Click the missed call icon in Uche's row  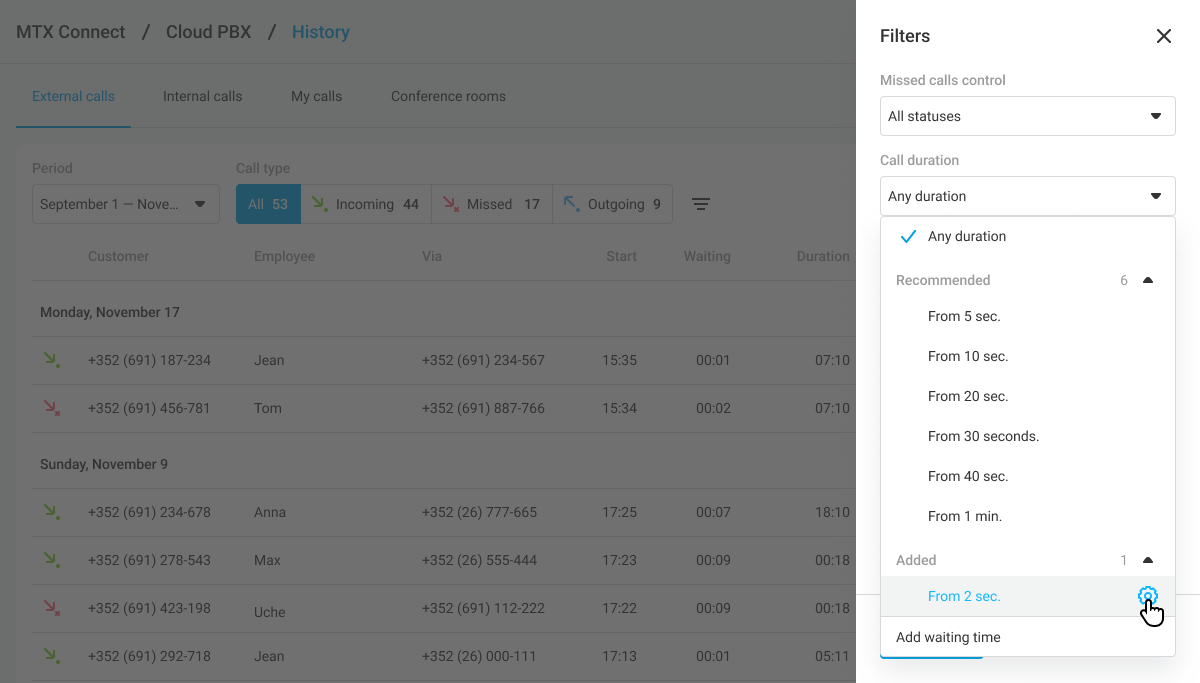coord(50,608)
